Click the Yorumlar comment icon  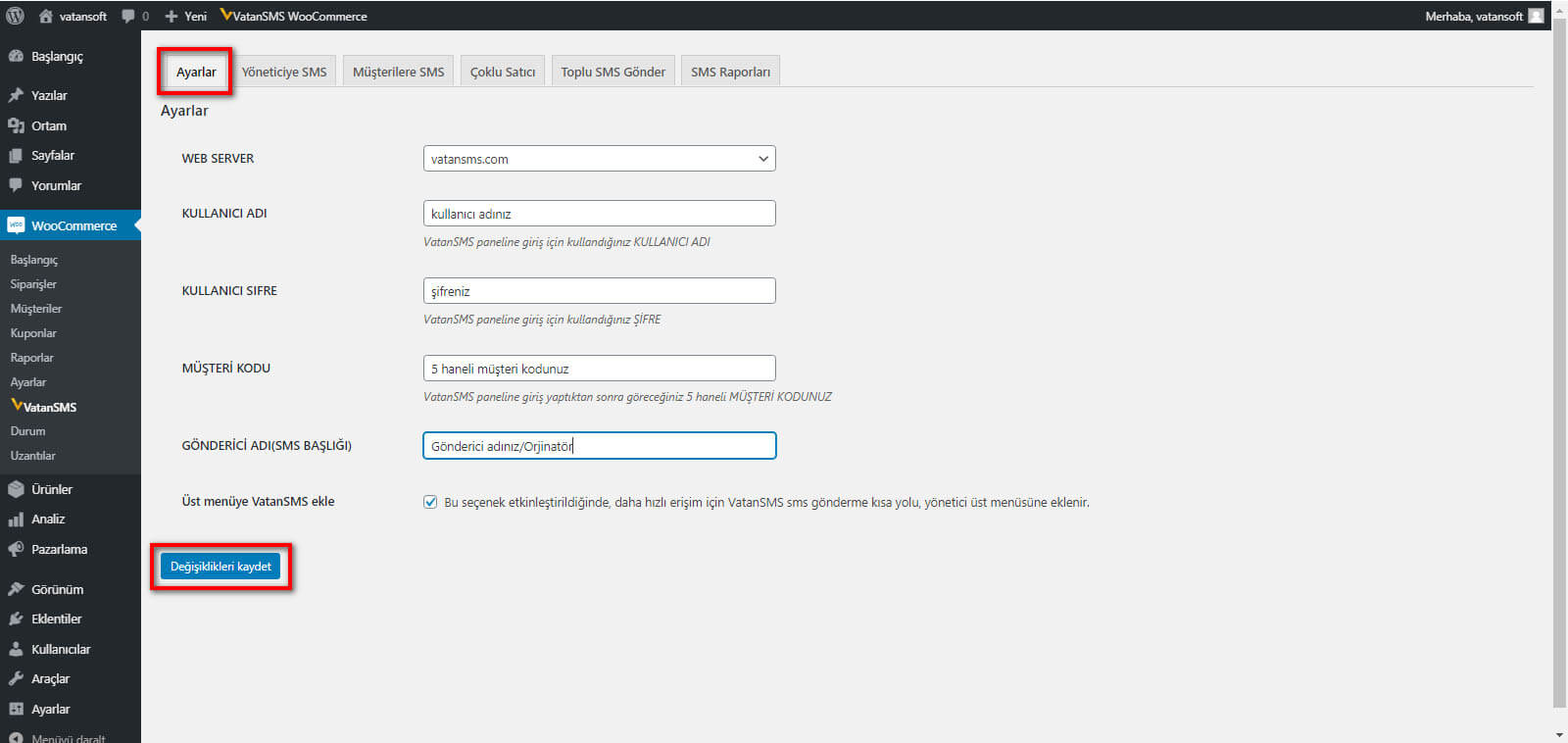click(x=16, y=185)
